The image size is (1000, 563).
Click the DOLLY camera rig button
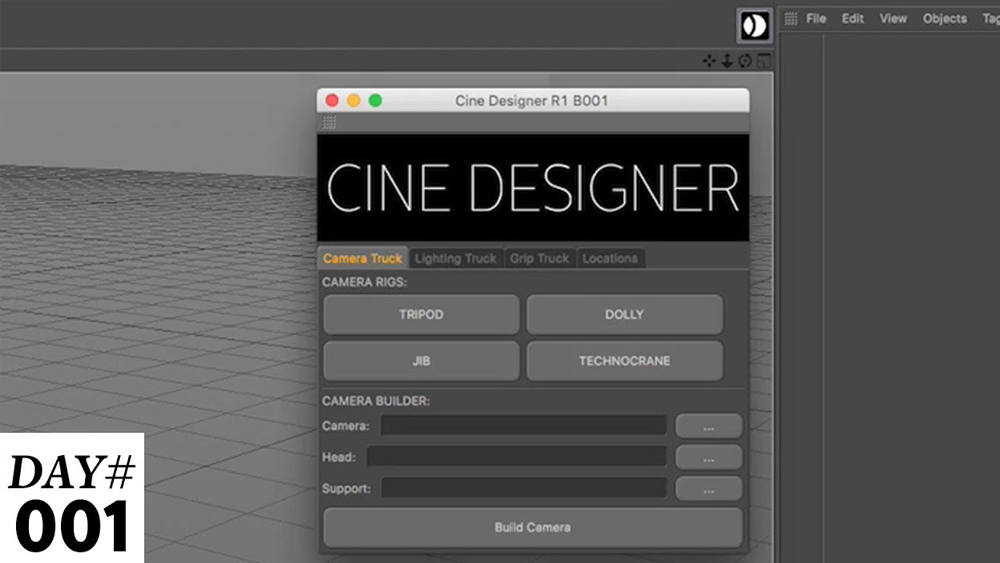[x=624, y=314]
